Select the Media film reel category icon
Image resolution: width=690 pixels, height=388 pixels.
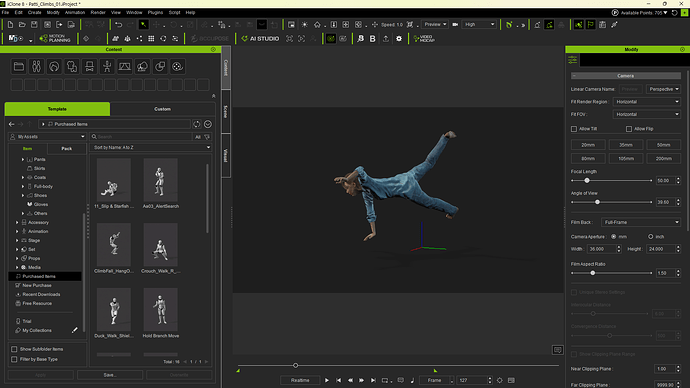177,66
